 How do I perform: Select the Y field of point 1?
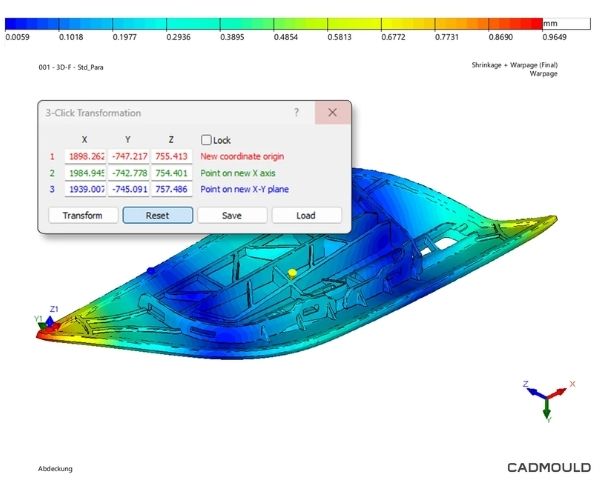click(128, 157)
